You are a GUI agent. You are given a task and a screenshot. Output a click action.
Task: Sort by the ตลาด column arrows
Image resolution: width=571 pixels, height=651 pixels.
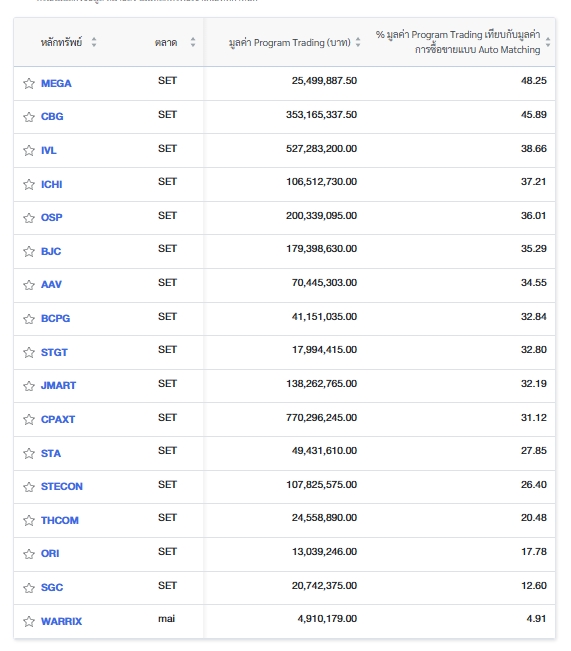193,42
